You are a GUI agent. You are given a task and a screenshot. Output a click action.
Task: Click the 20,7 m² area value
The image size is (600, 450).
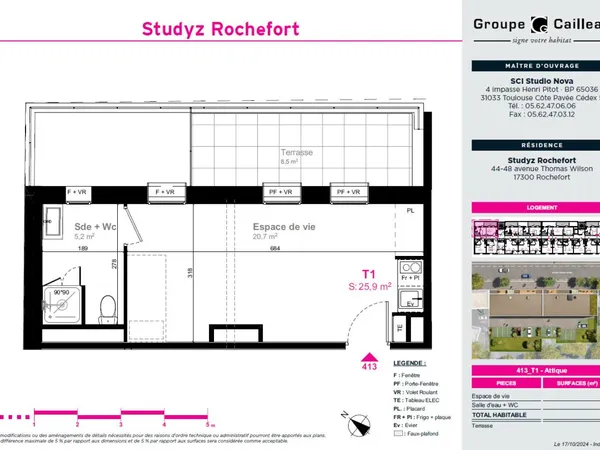click(x=265, y=236)
